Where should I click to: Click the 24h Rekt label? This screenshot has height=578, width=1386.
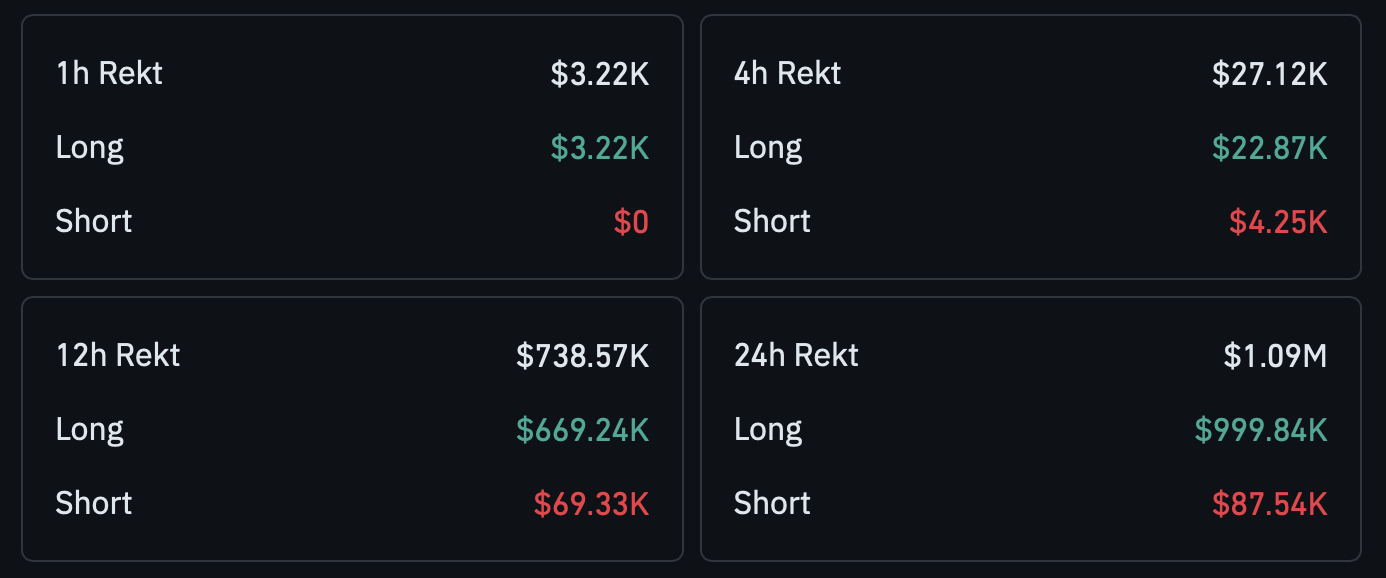(796, 356)
